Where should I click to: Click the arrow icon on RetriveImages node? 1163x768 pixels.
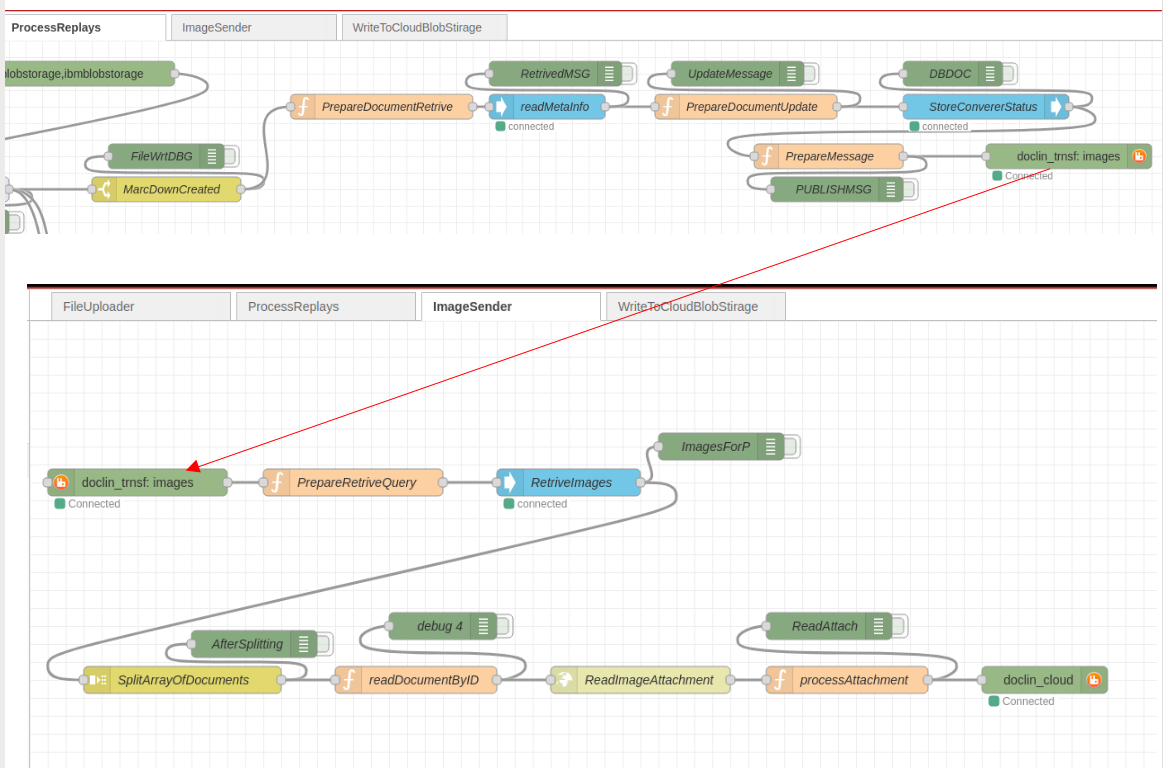(509, 483)
